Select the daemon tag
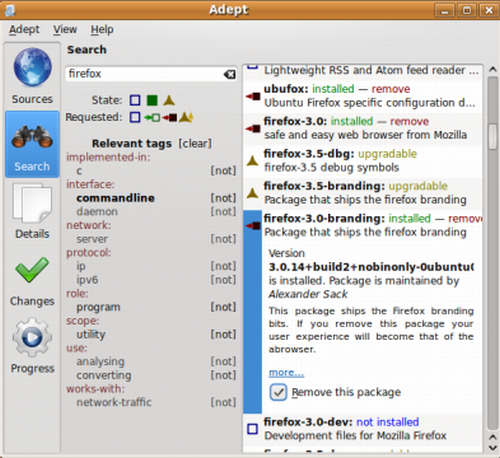Viewport: 500px width, 458px height. [97, 212]
